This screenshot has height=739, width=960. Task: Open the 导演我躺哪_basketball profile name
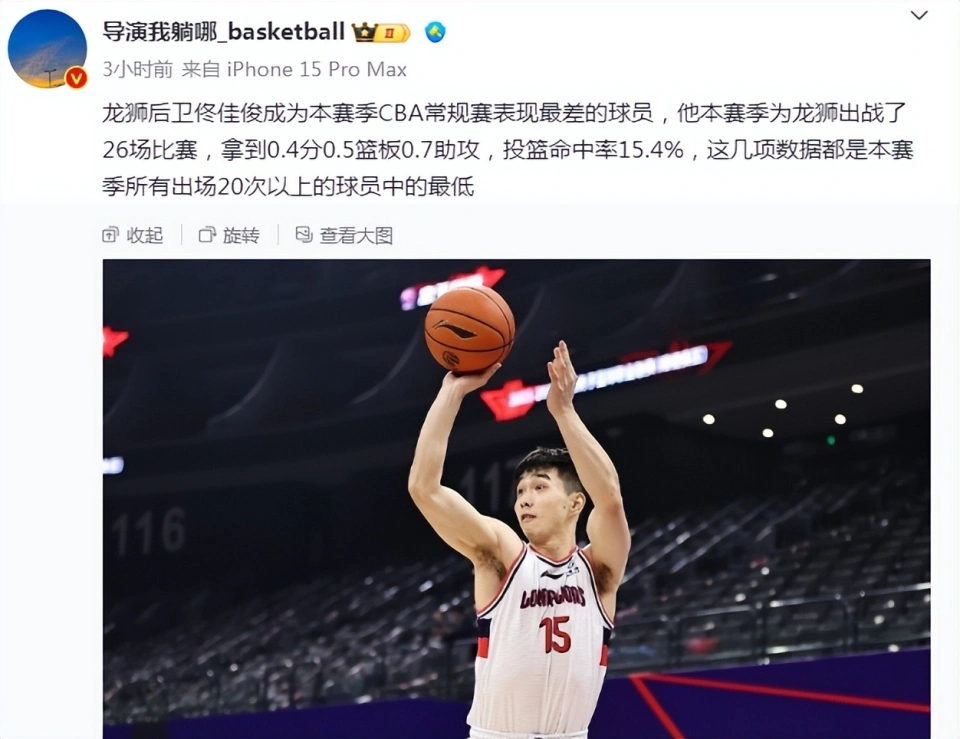pyautogui.click(x=223, y=31)
